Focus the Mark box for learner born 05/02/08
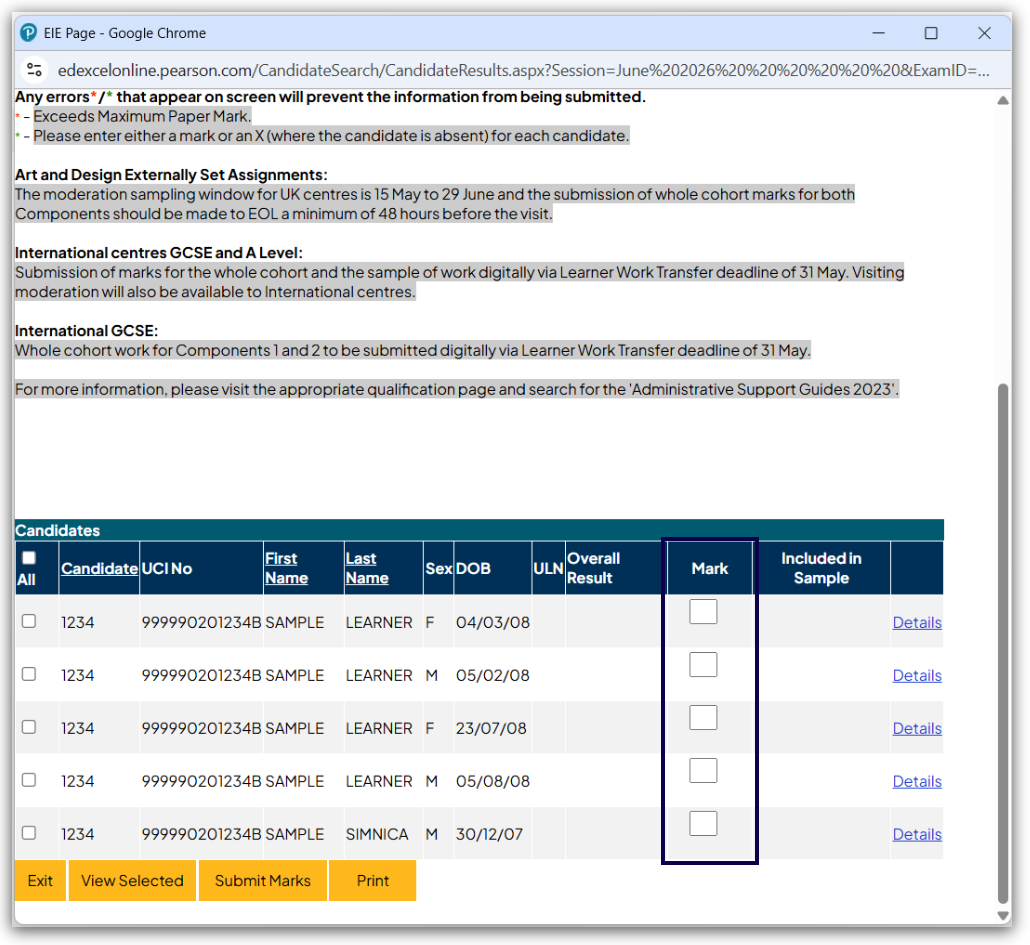 (703, 665)
